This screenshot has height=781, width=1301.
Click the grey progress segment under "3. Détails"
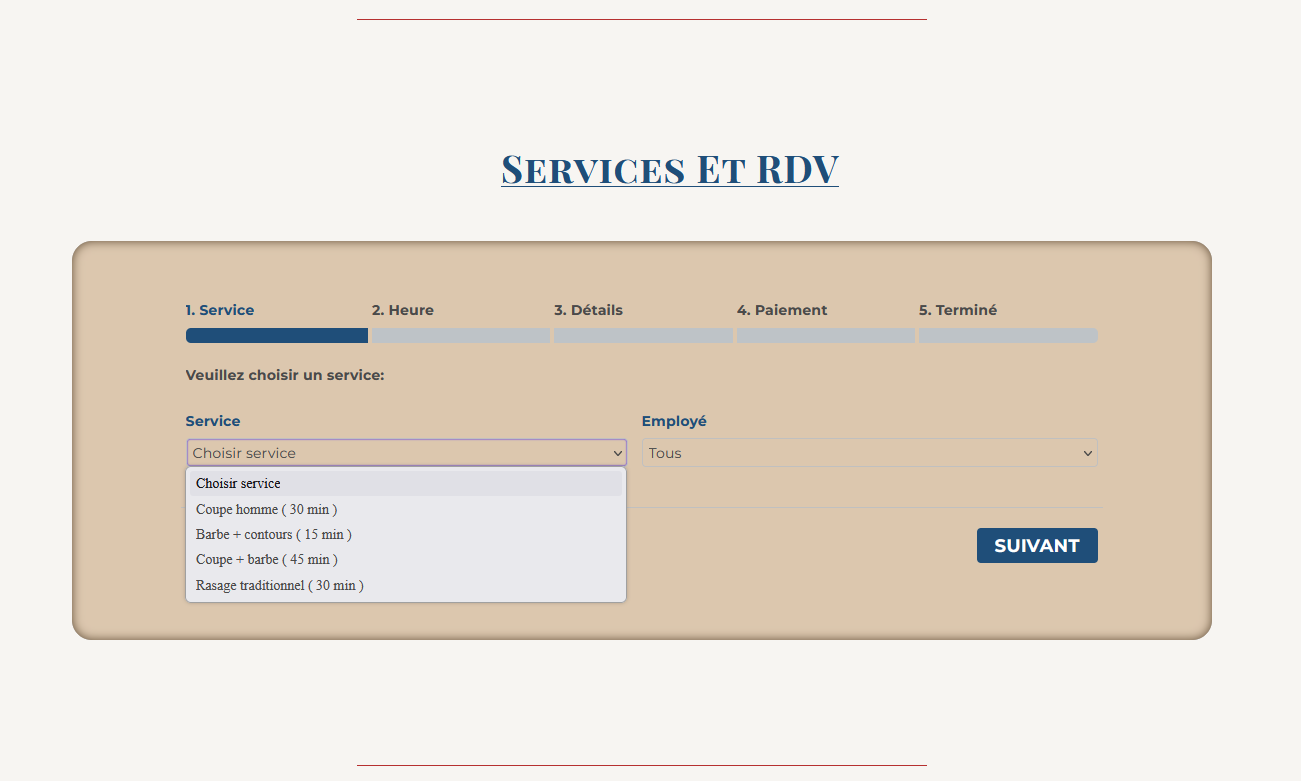click(643, 335)
